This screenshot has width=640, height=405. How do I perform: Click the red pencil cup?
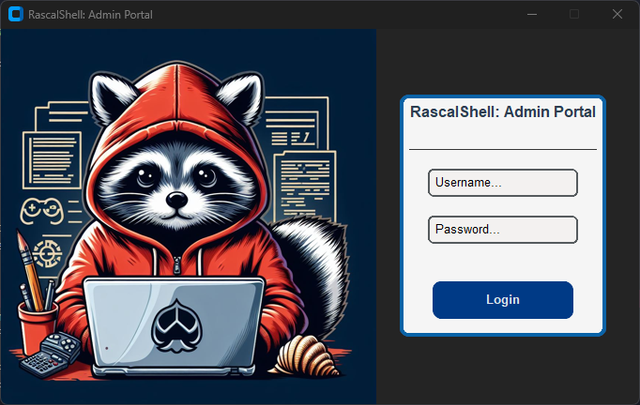[x=38, y=327]
